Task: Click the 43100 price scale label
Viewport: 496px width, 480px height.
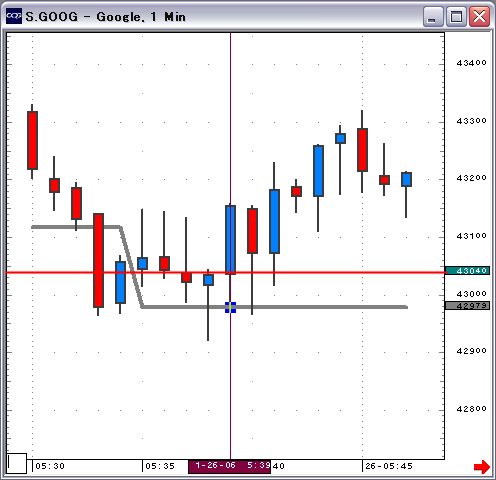Action: 471,236
